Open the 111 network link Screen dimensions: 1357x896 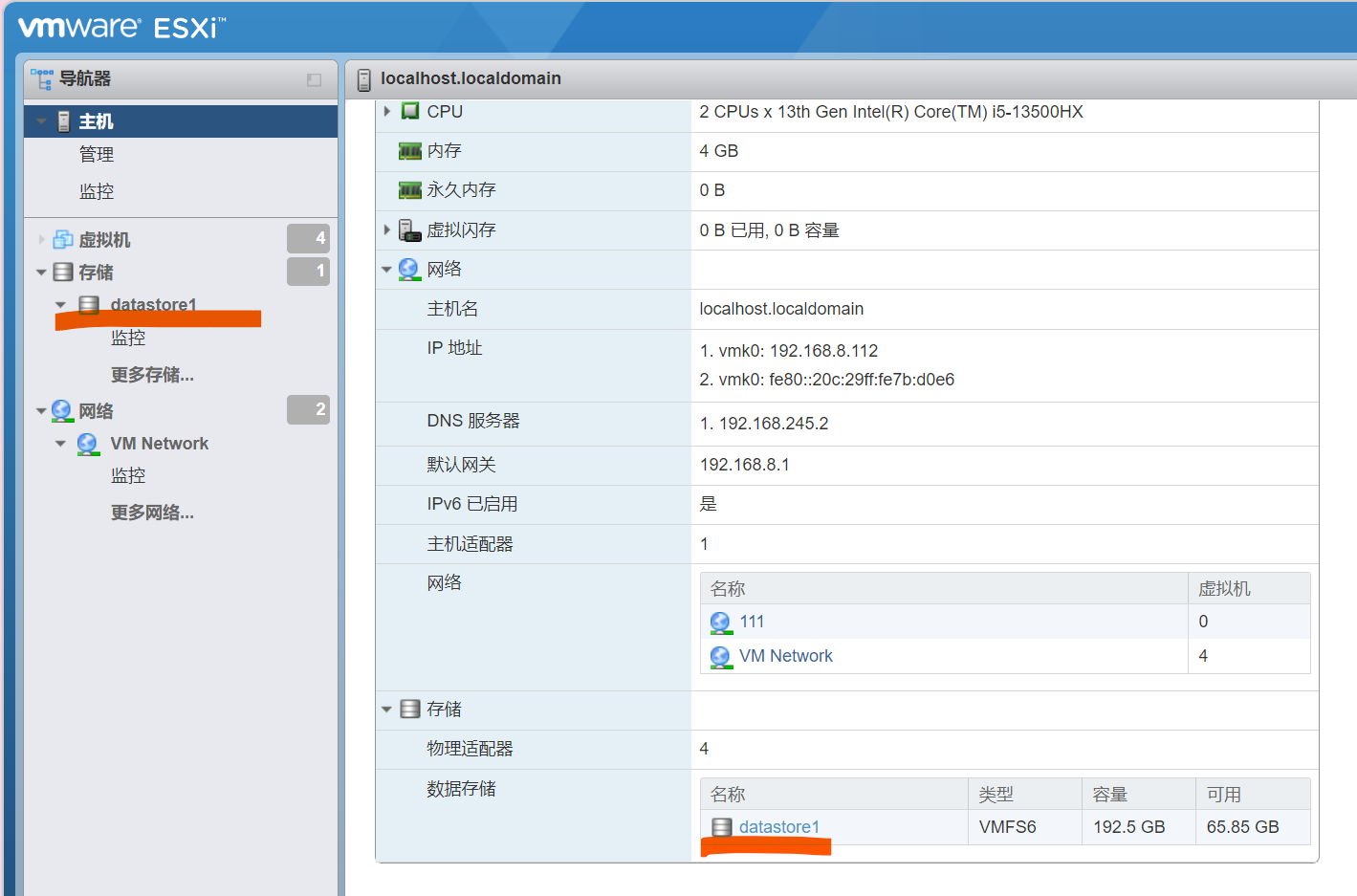coord(752,622)
